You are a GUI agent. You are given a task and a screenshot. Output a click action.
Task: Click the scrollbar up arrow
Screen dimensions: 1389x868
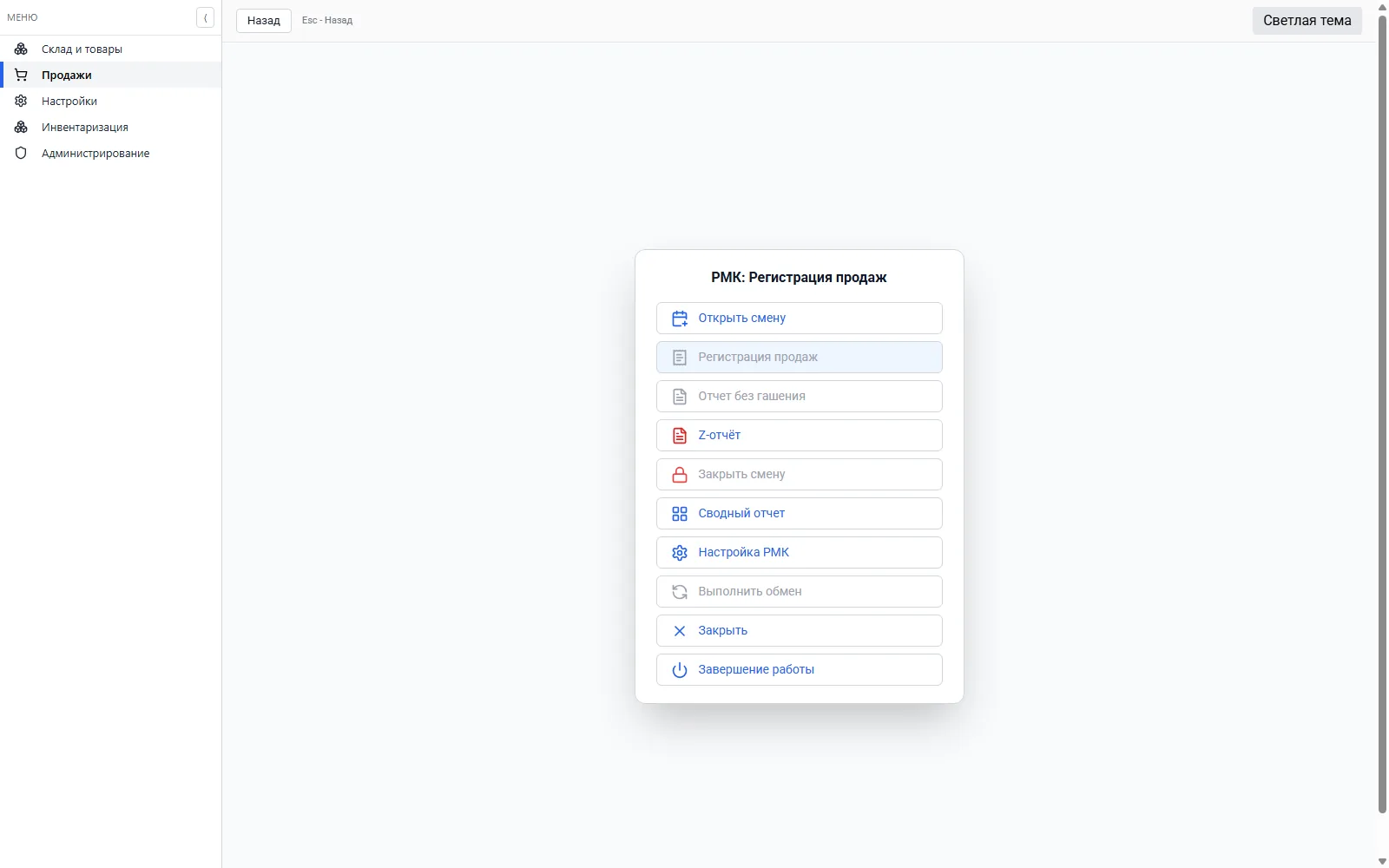point(1382,7)
